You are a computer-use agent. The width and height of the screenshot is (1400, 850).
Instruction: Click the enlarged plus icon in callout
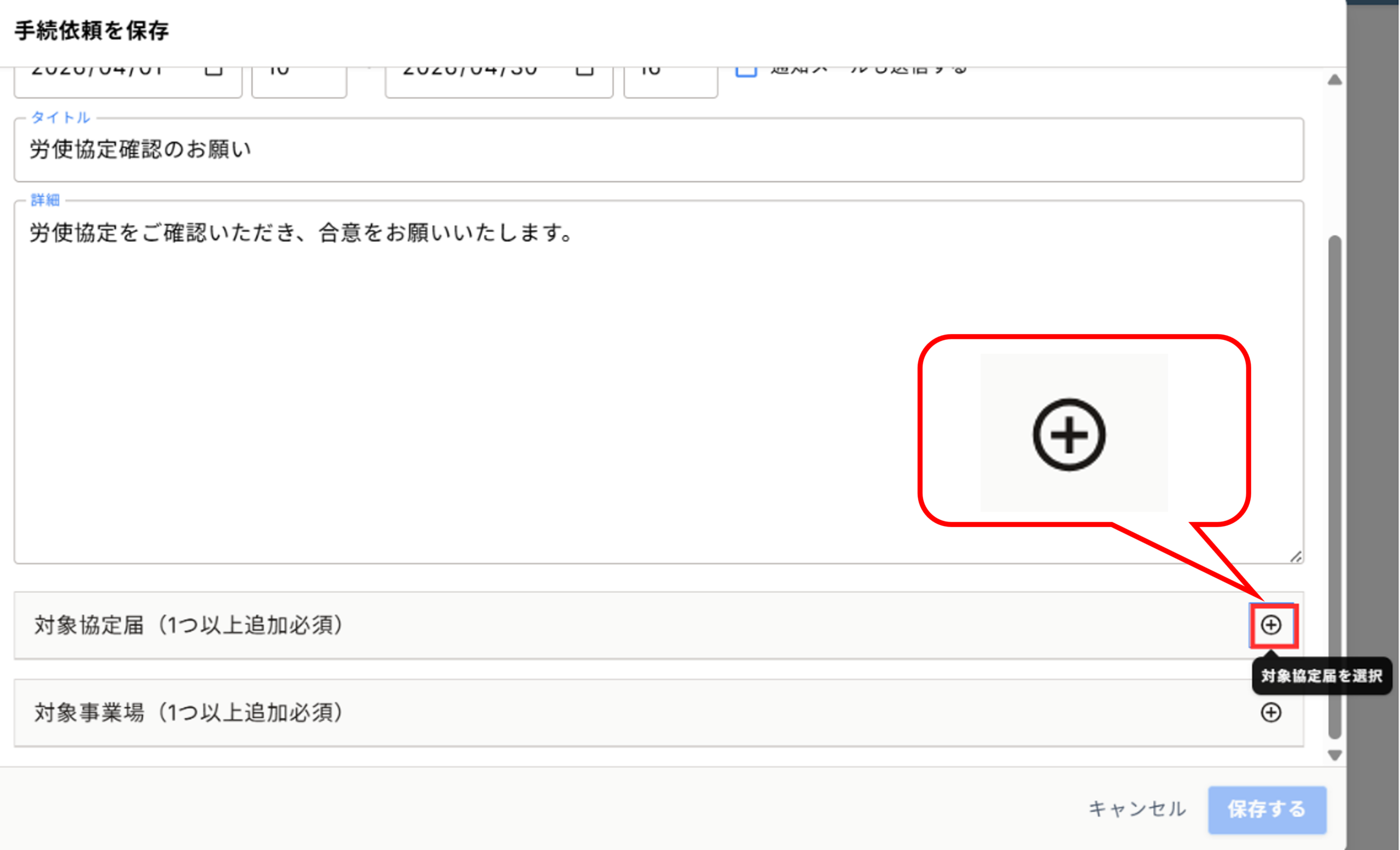tap(1069, 435)
